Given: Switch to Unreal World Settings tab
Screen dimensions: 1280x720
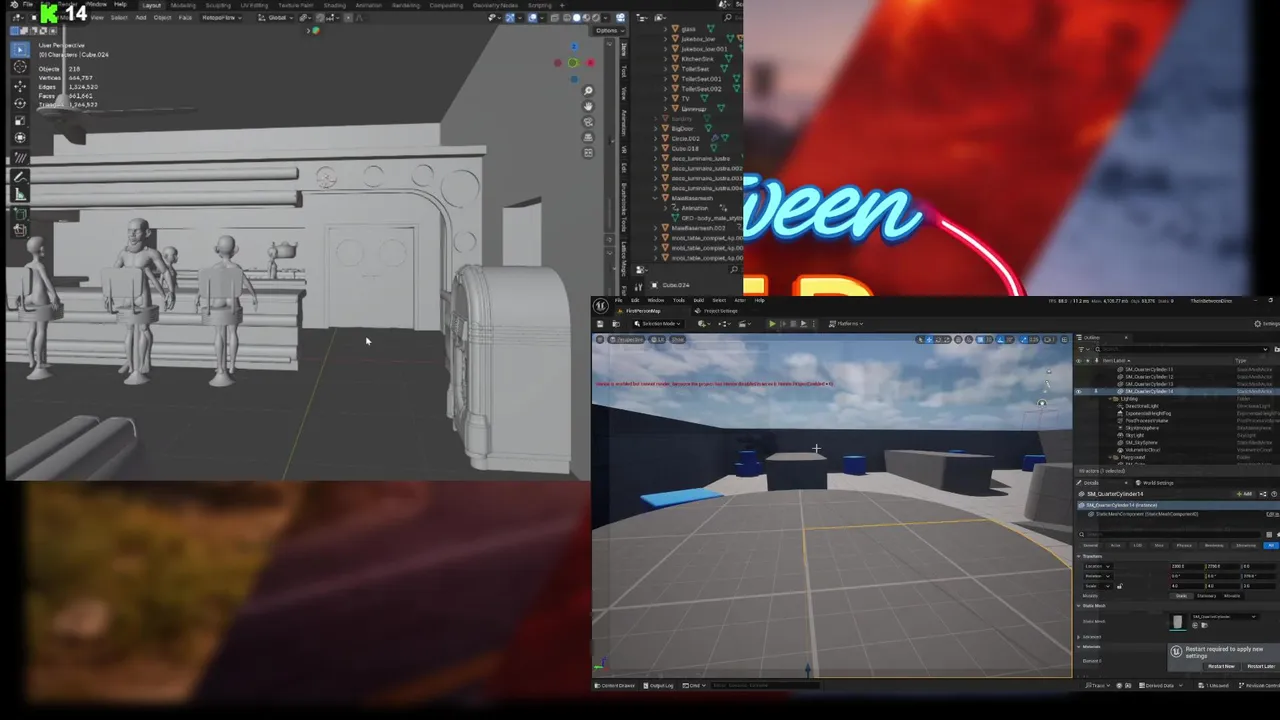Looking at the screenshot, I should tap(1154, 483).
